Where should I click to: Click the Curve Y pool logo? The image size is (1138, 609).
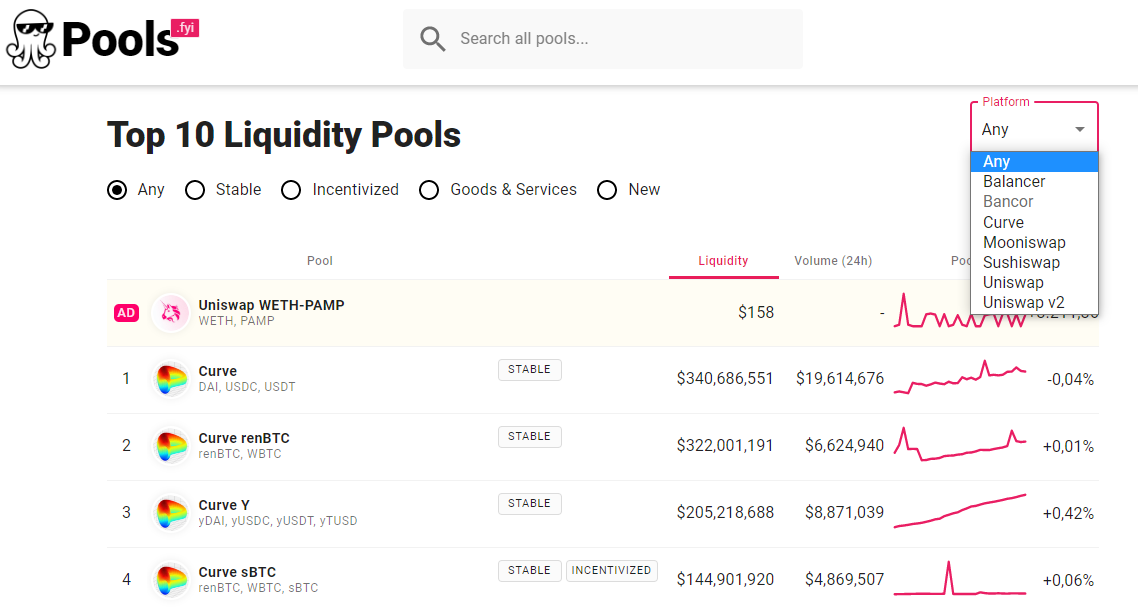pos(171,512)
